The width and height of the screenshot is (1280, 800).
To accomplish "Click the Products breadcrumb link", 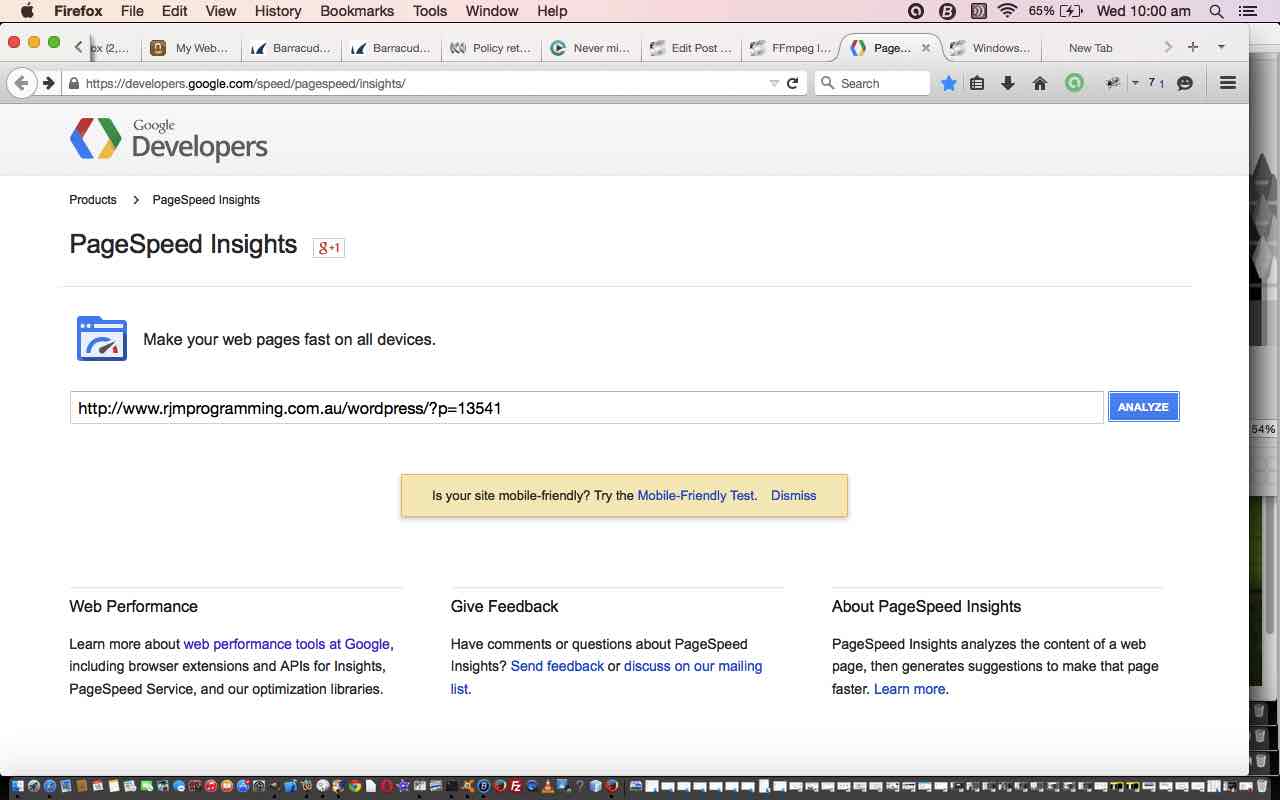I will [93, 200].
